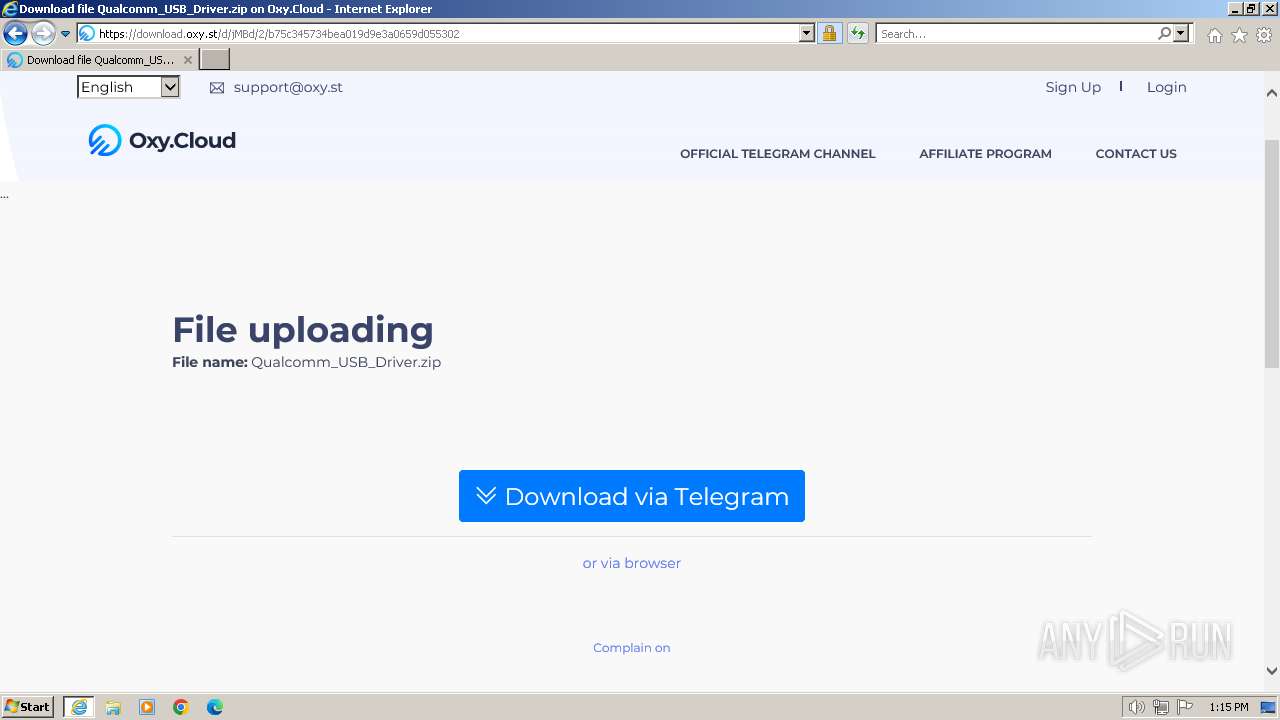Click the volume speaker tray icon
Viewport: 1280px width, 720px height.
(1136, 707)
